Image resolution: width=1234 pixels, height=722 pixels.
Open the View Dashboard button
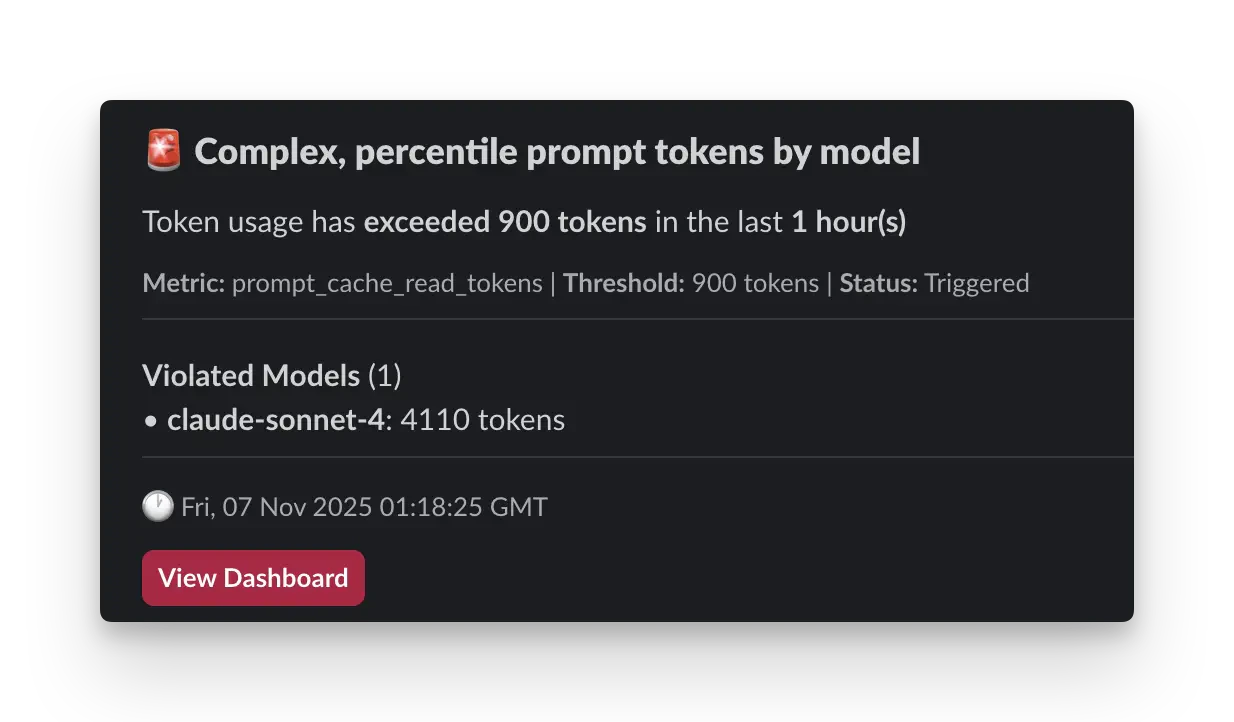tap(252, 578)
